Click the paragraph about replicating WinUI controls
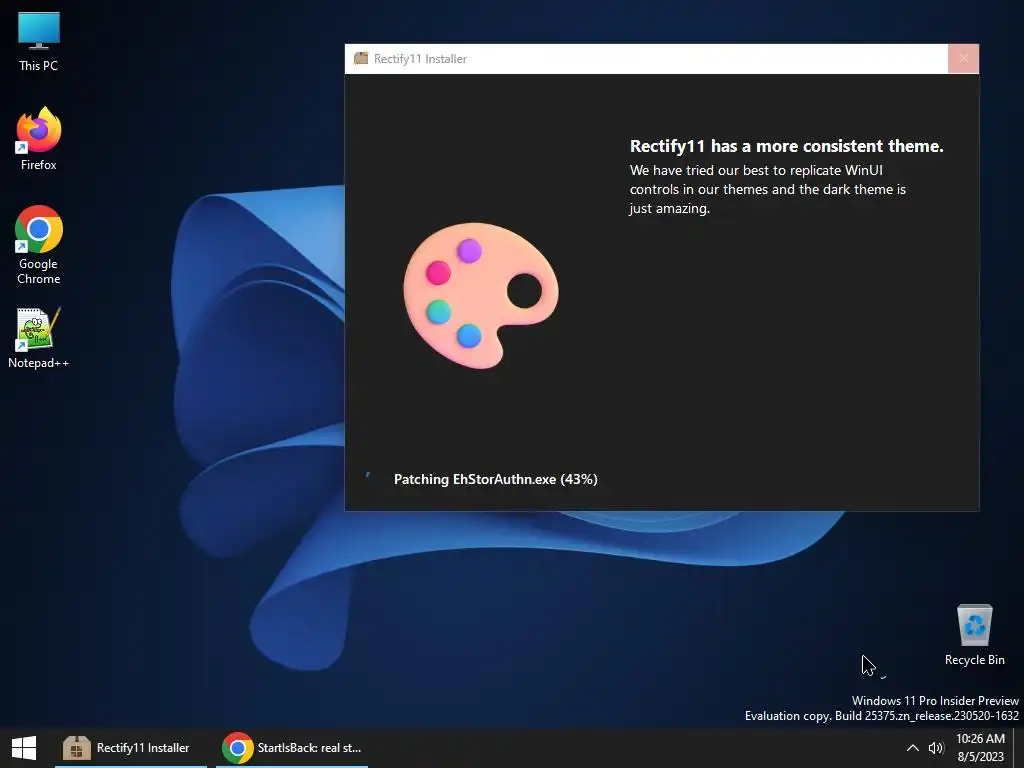 point(767,189)
